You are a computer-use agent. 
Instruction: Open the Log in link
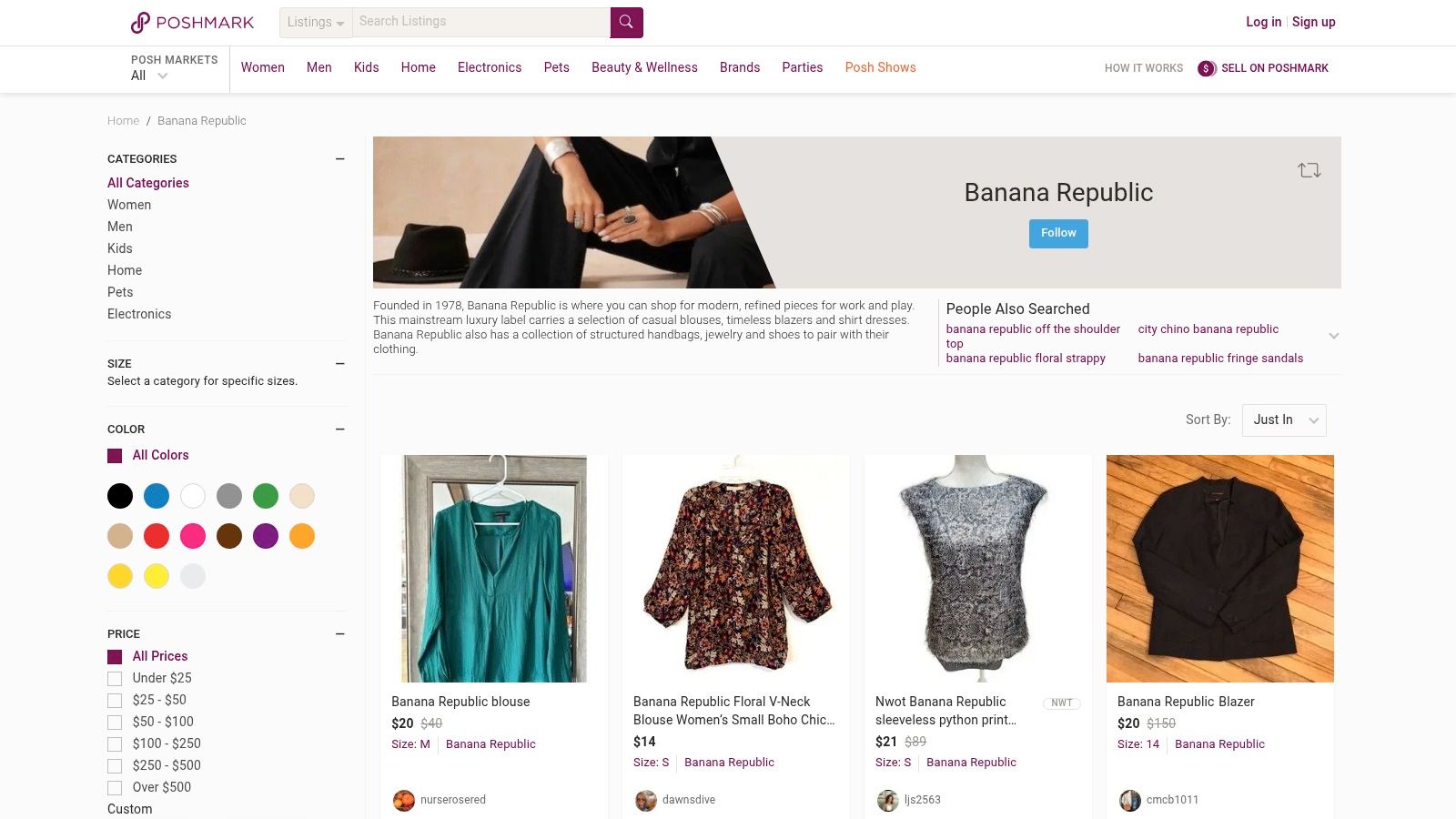pyautogui.click(x=1263, y=22)
